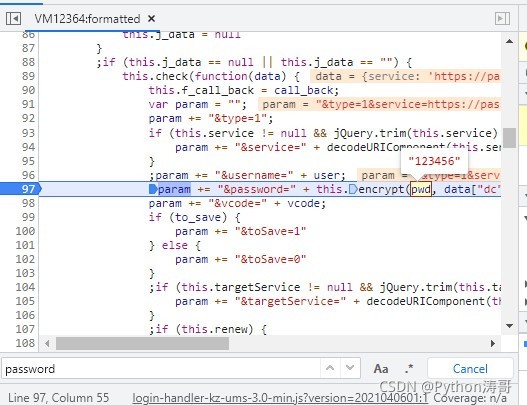Select the VM12364:formatted tab
This screenshot has width=527, height=405.
coord(87,18)
